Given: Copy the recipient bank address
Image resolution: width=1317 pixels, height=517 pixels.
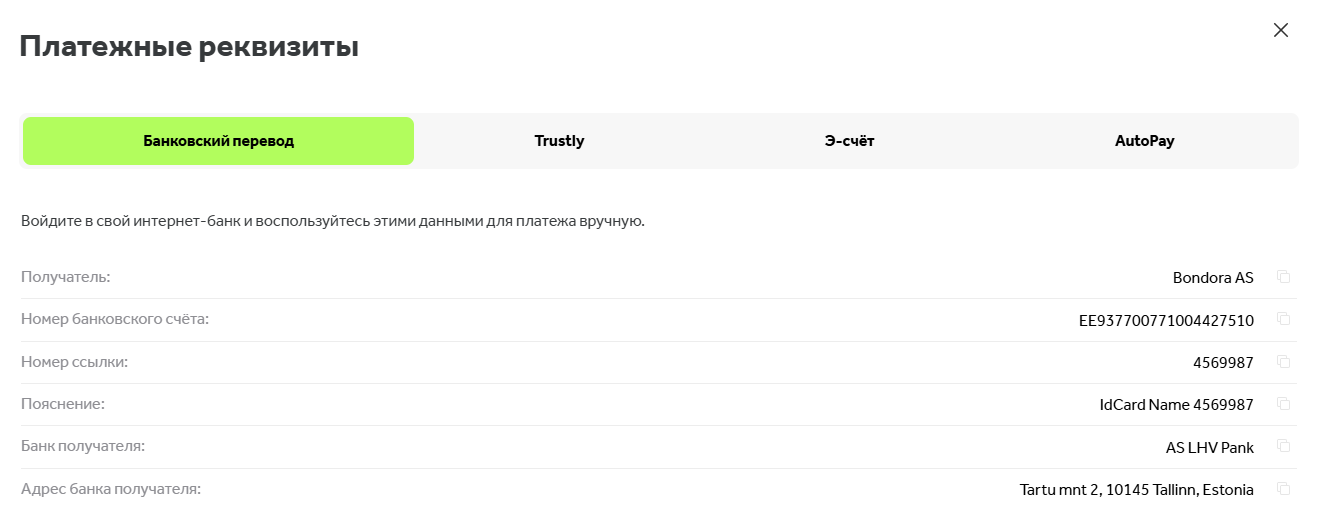Looking at the screenshot, I should (x=1284, y=489).
